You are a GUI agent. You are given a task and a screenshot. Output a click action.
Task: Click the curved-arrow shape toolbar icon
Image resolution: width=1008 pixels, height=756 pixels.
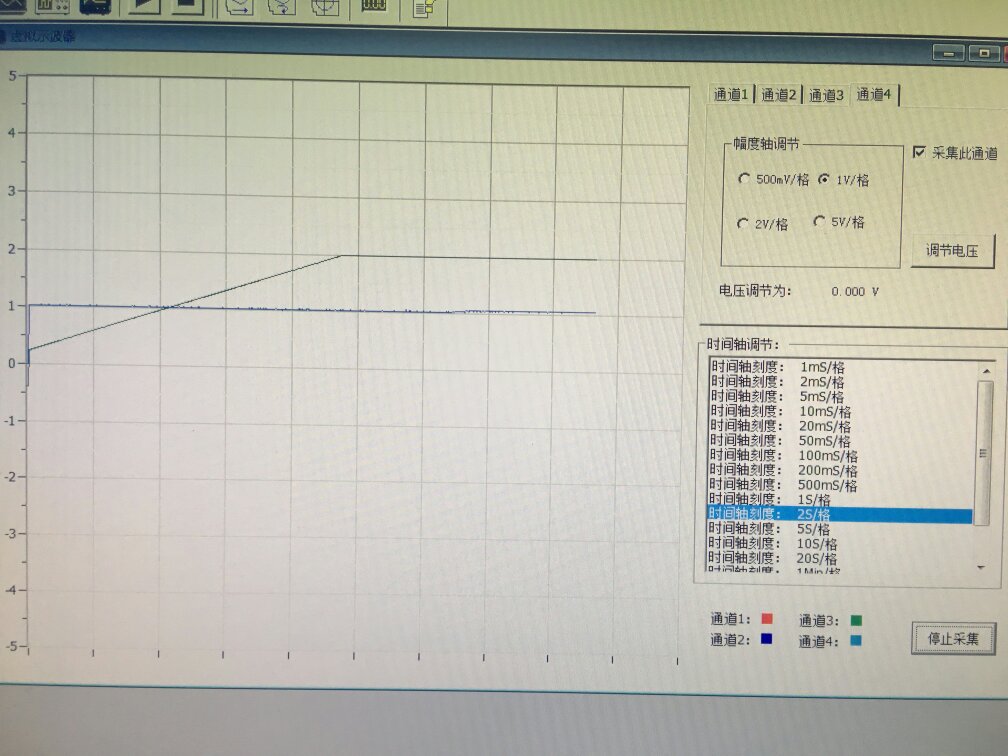[x=282, y=6]
